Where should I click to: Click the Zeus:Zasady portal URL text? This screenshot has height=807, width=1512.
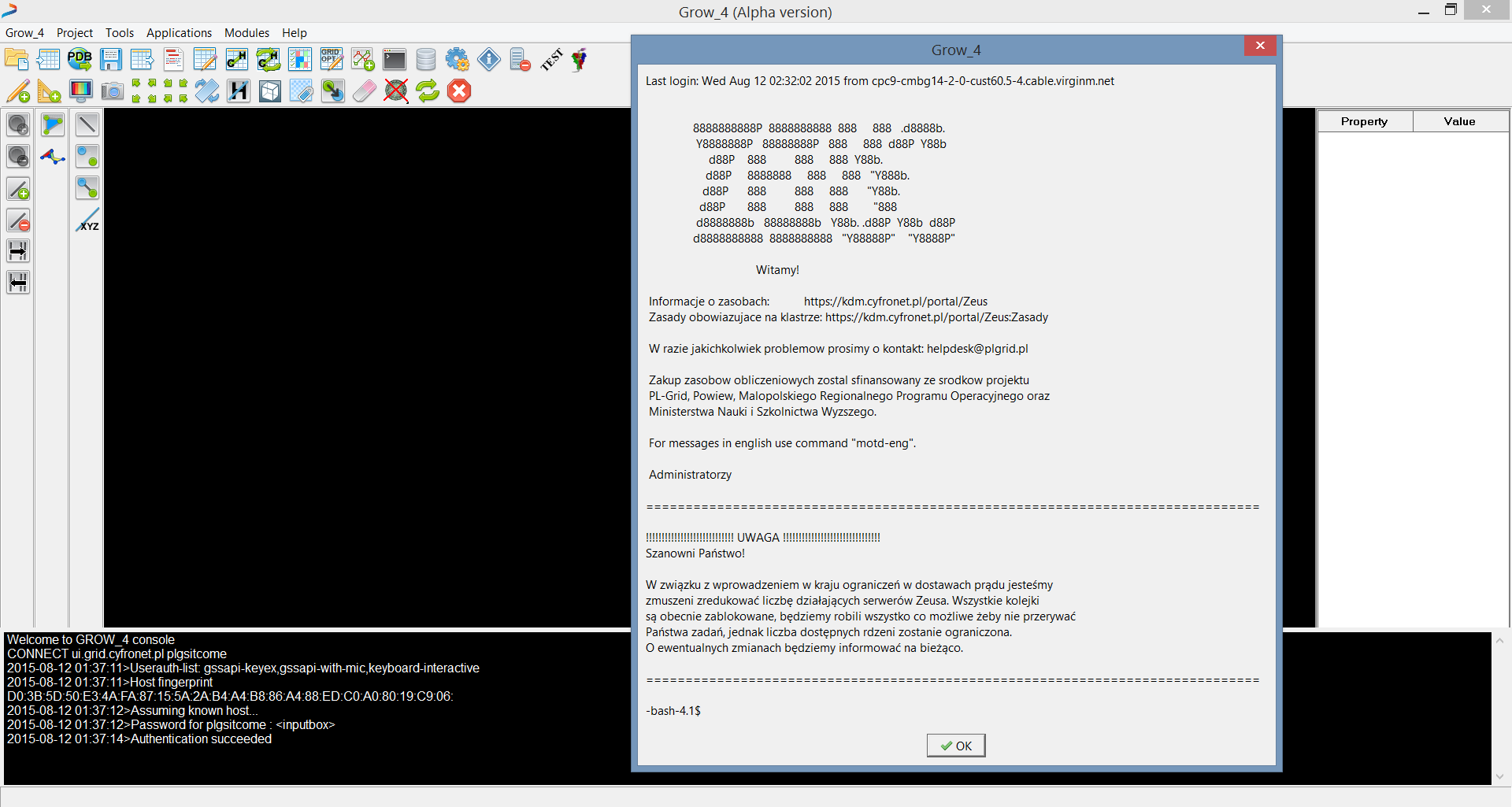click(937, 317)
